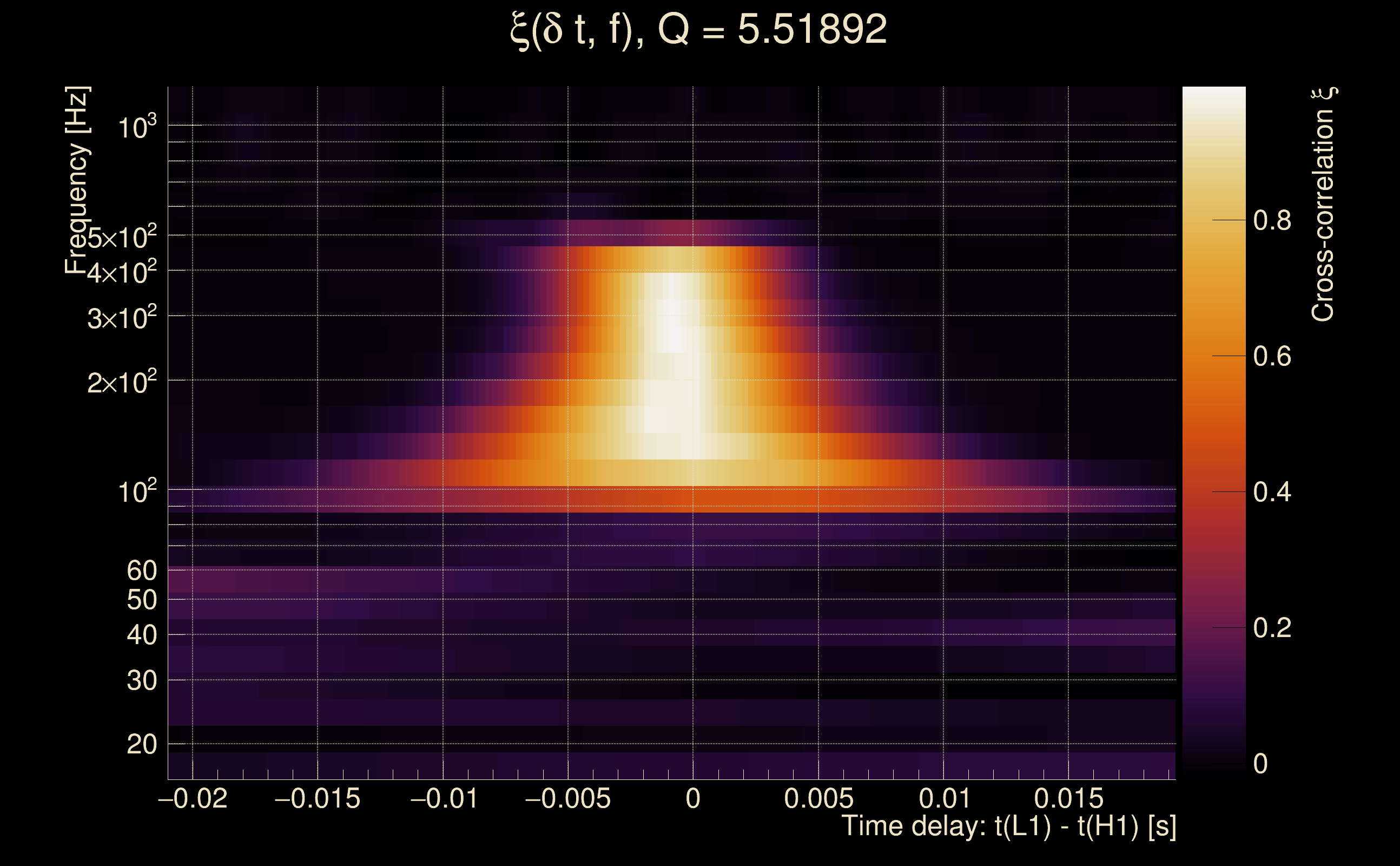Click the brightest white top of colorbar
This screenshot has height=866, width=1400.
coord(1213,97)
